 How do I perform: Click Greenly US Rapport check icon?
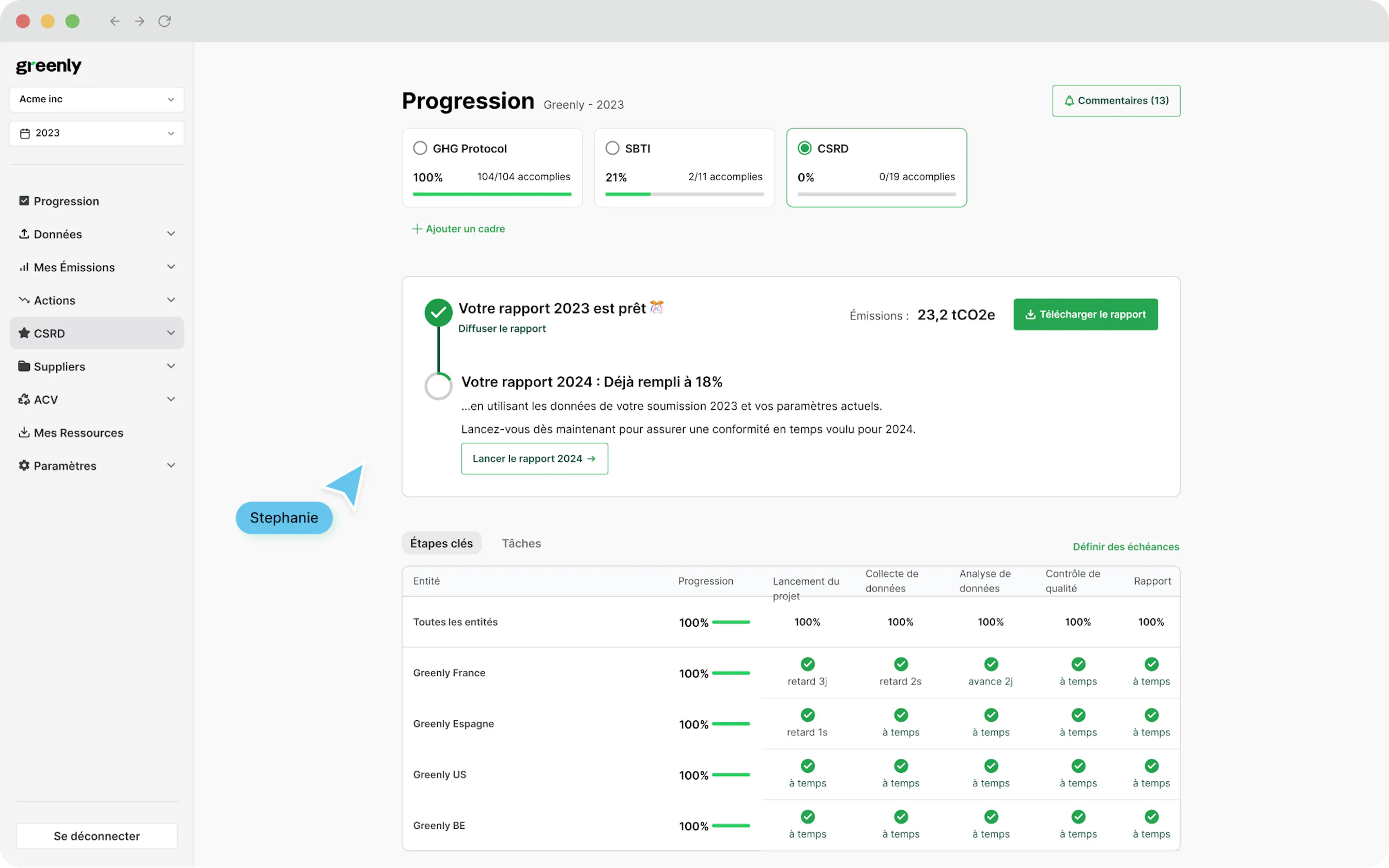tap(1151, 766)
